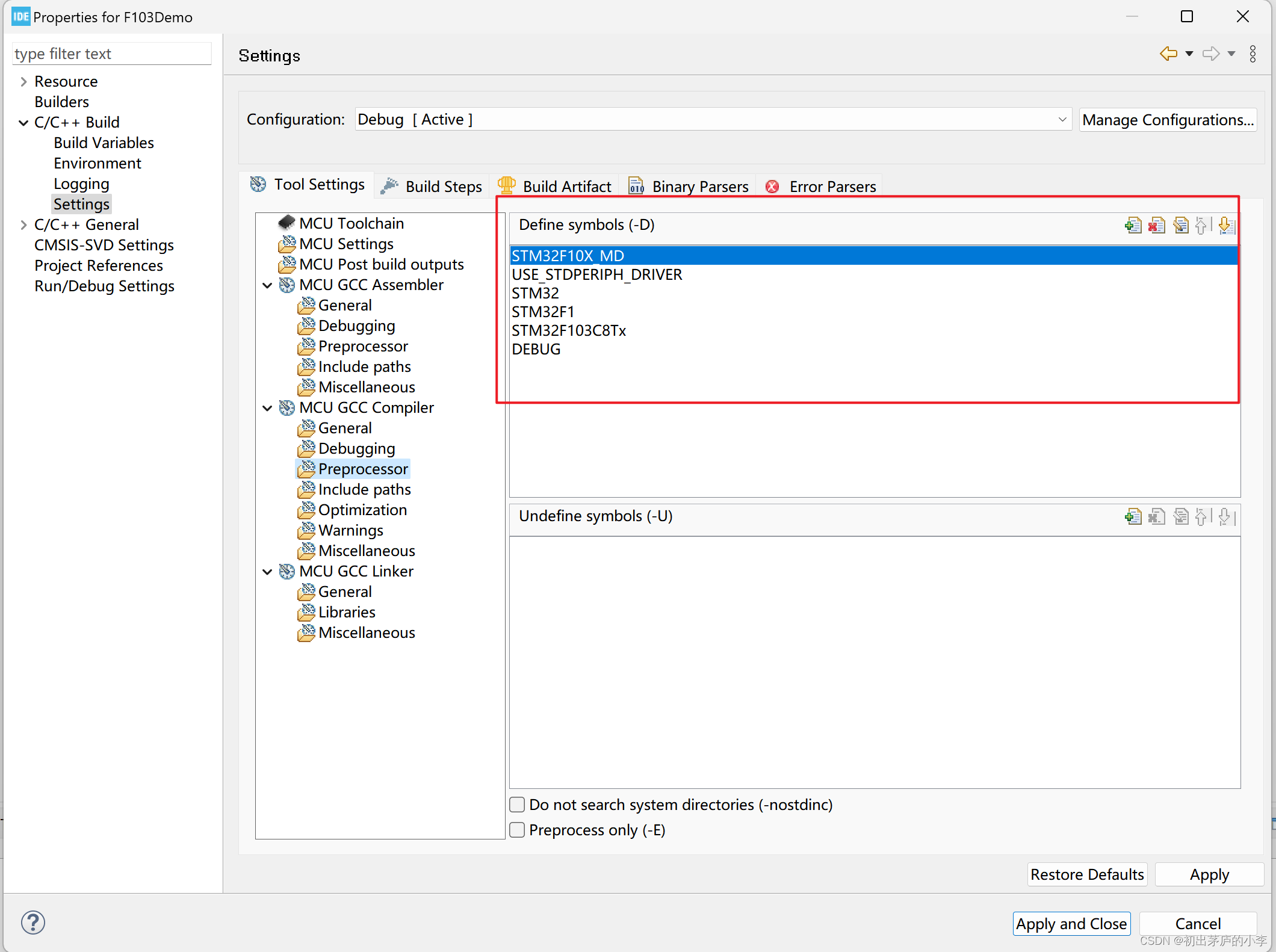Open the Builders page
Image resolution: width=1276 pixels, height=952 pixels.
click(x=61, y=102)
